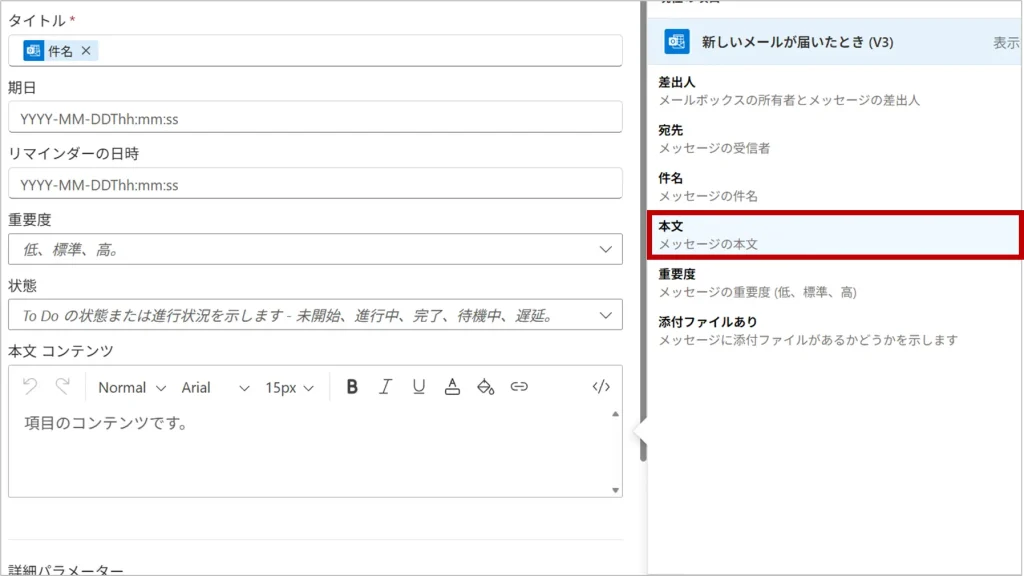The image size is (1024, 576).
Task: Open the highlight fill color tool
Action: point(485,387)
